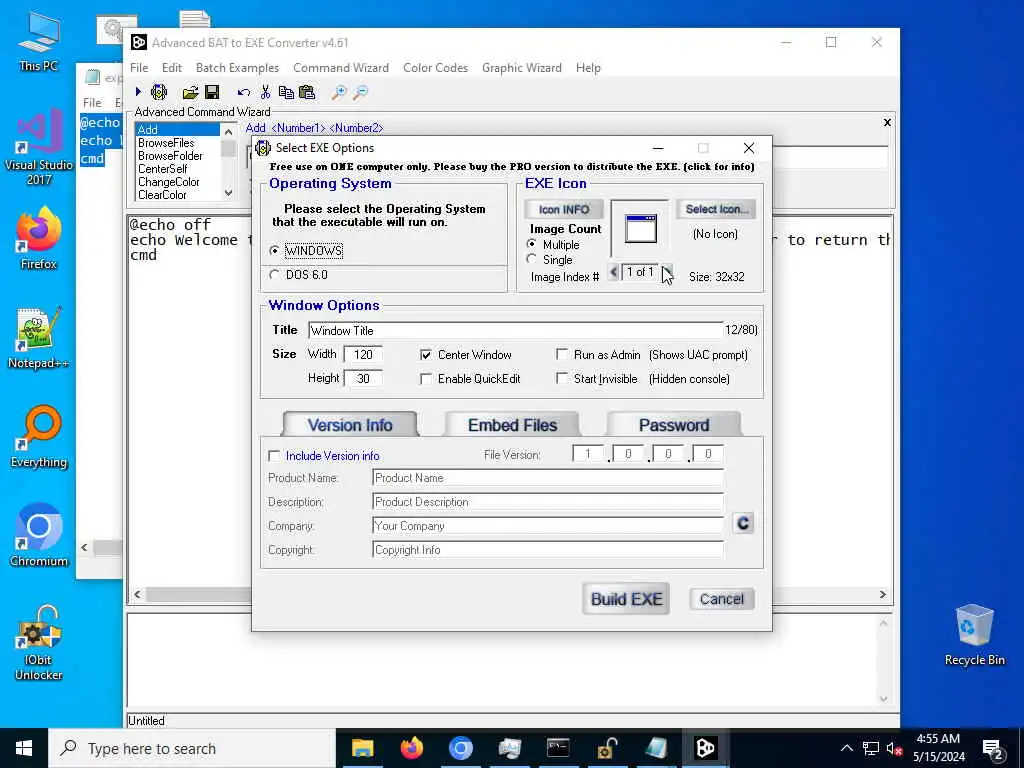This screenshot has height=768, width=1024.
Task: Open the Edit menu in BAT to EXE Converter
Action: pos(172,68)
